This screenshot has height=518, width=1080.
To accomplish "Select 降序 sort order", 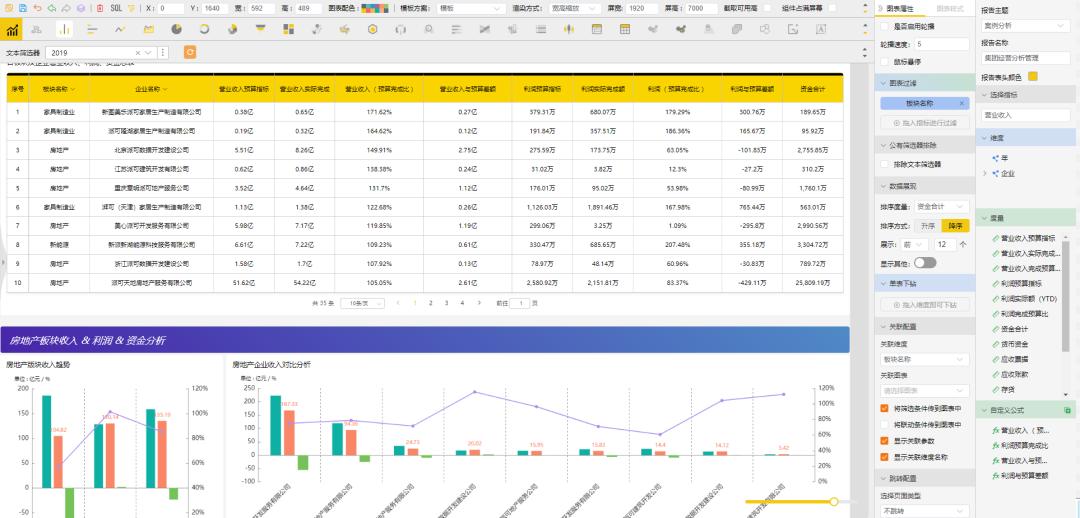I will (955, 226).
